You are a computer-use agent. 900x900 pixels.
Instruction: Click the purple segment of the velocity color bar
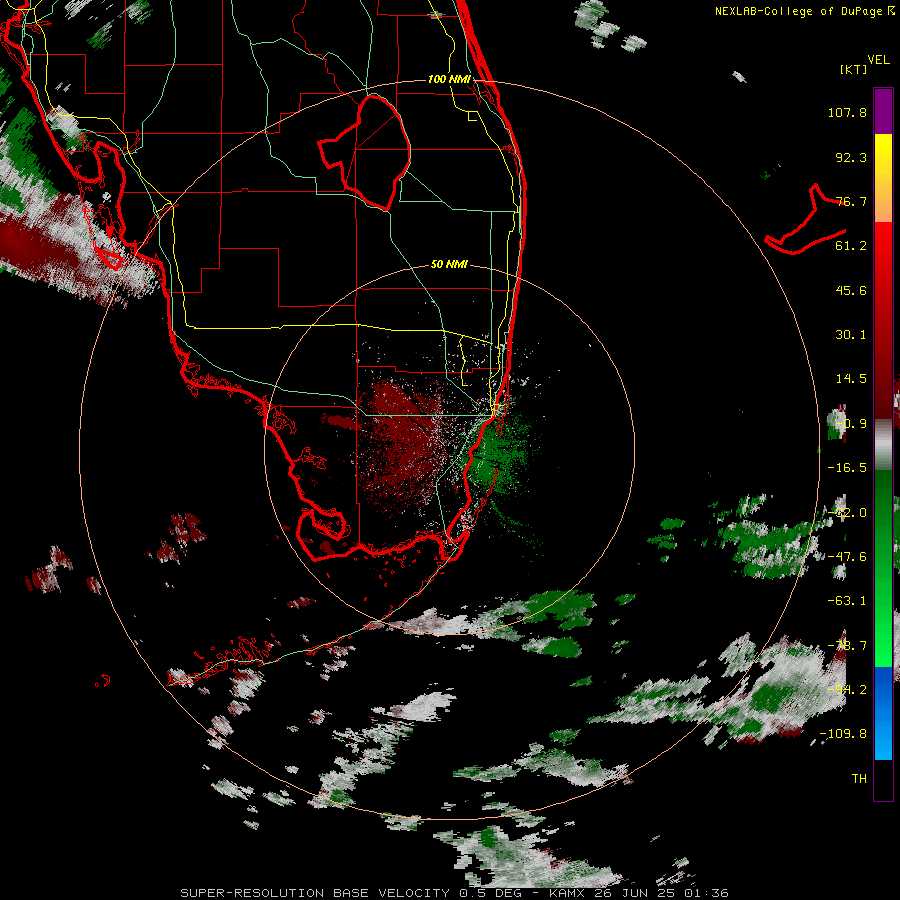point(883,111)
